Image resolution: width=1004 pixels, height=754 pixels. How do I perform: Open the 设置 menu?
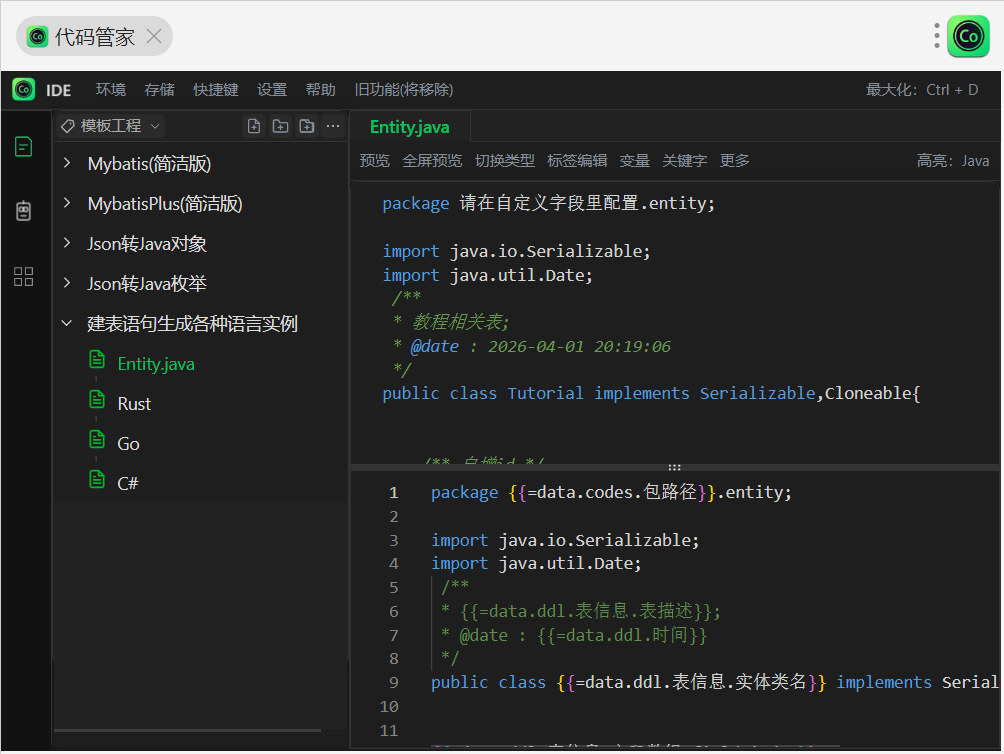(272, 90)
